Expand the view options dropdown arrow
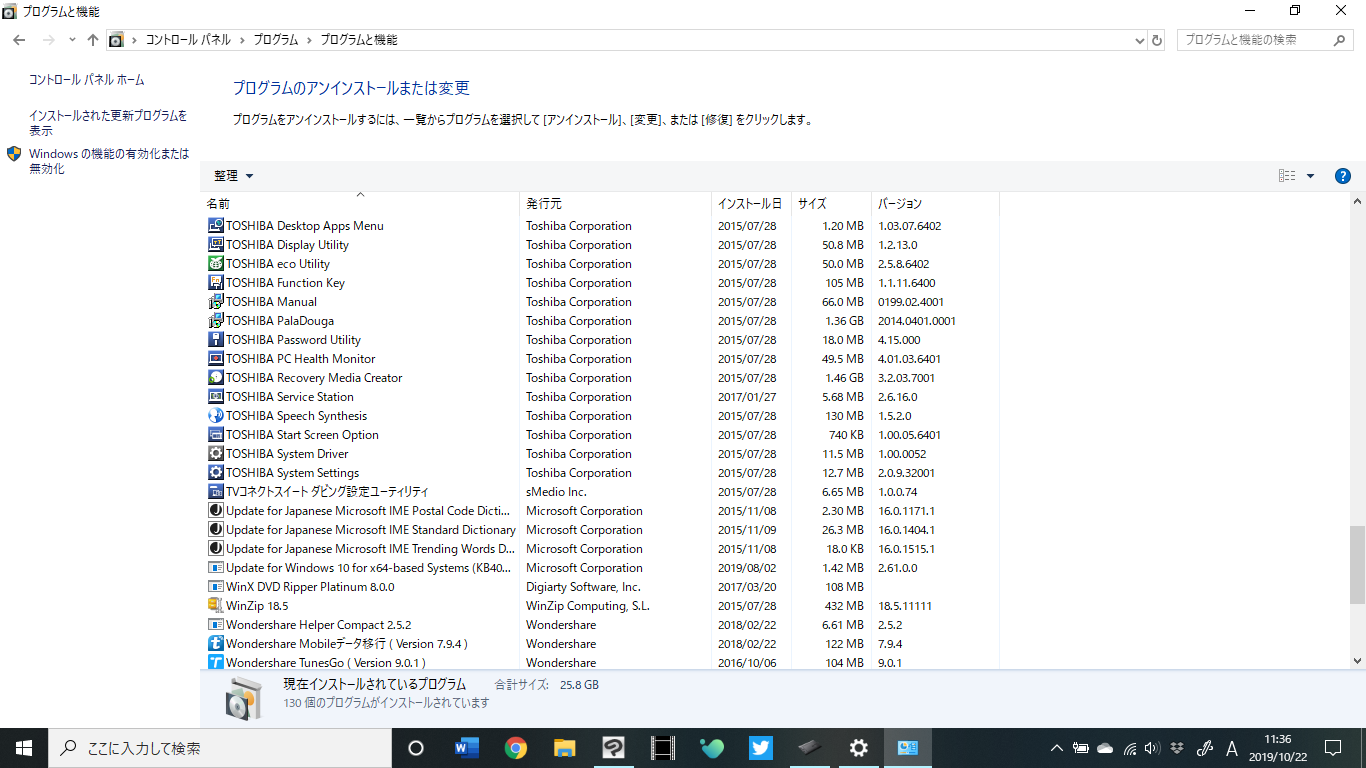The image size is (1366, 768). (x=1310, y=176)
